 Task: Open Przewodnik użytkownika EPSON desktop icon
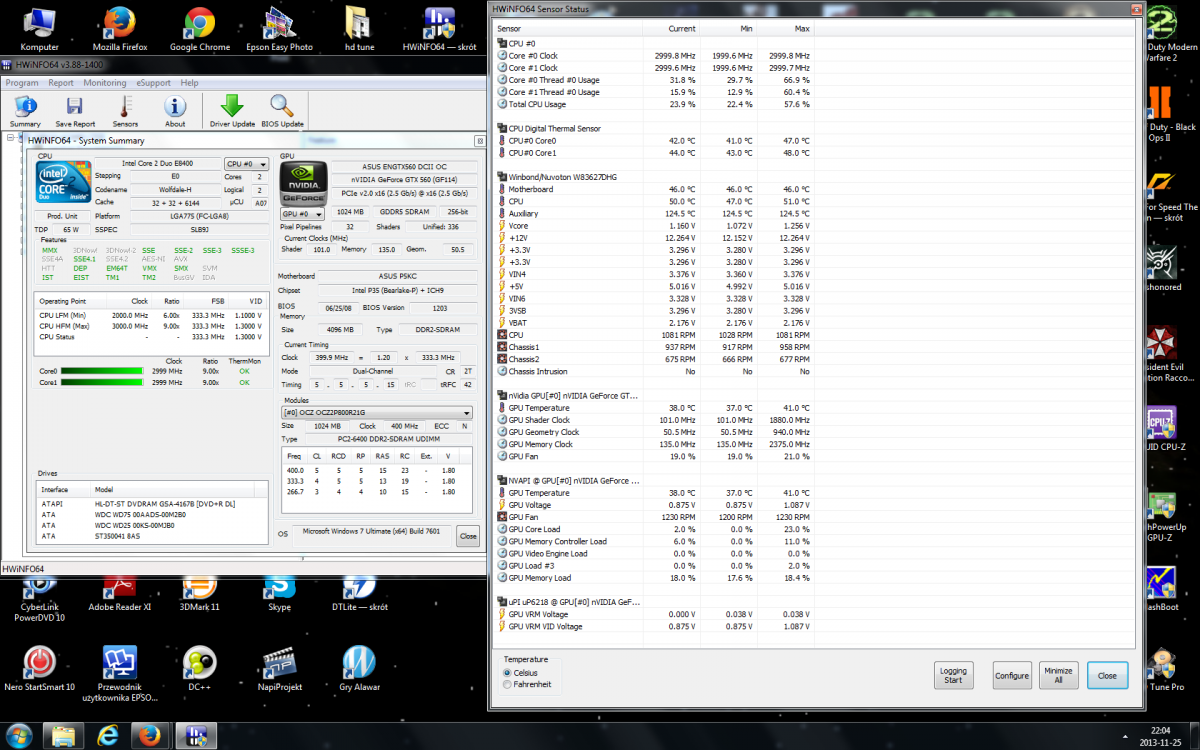pyautogui.click(x=120, y=674)
